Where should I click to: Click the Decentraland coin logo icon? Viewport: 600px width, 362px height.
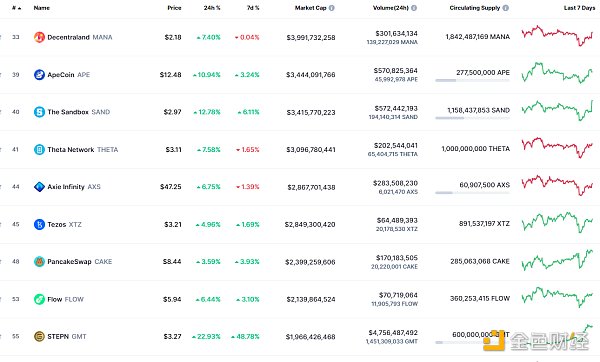pyautogui.click(x=39, y=37)
